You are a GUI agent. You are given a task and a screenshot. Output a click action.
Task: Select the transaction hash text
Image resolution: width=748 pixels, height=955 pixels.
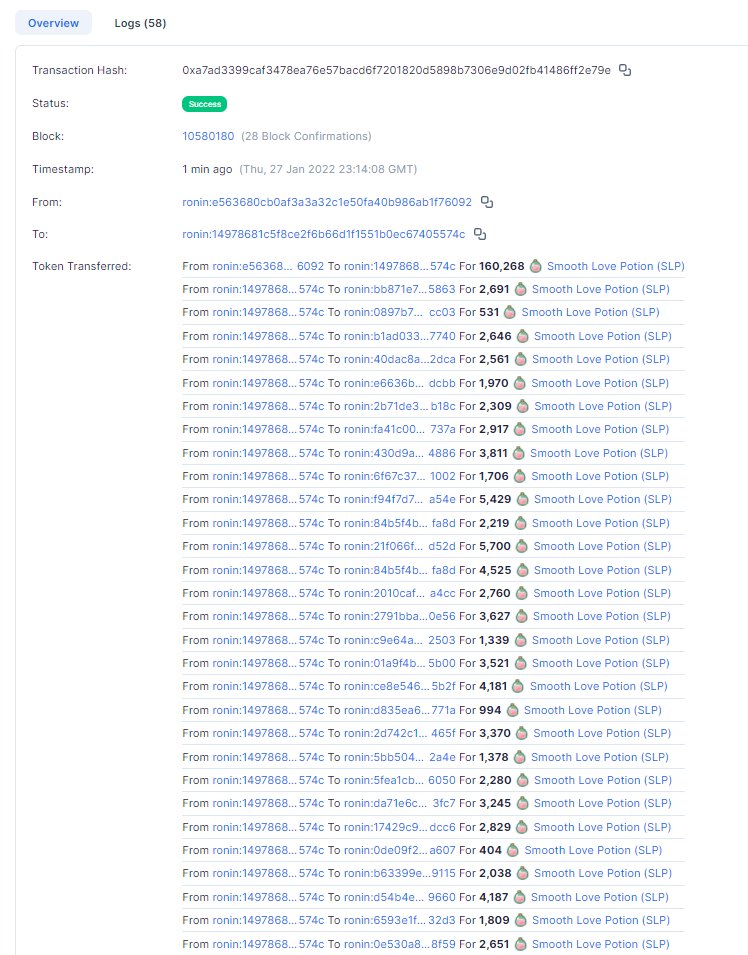pyautogui.click(x=397, y=70)
